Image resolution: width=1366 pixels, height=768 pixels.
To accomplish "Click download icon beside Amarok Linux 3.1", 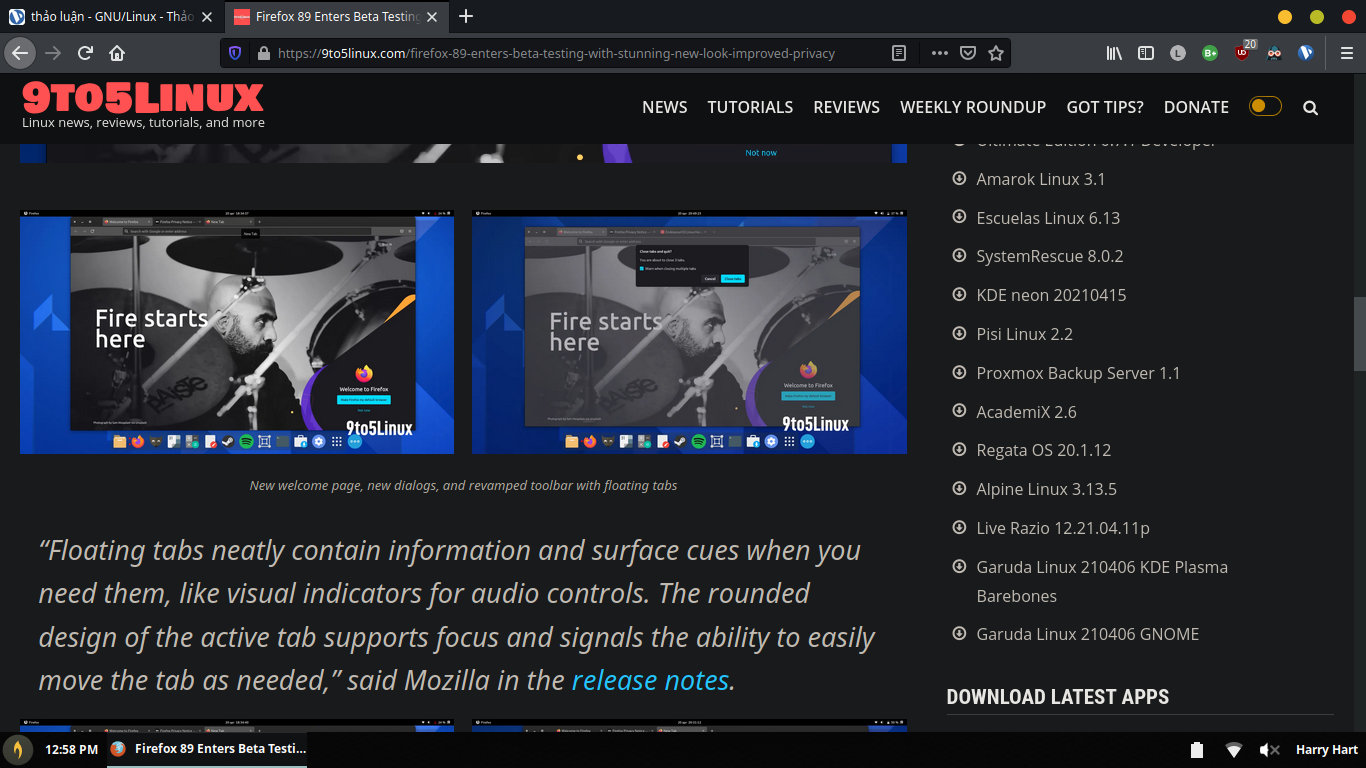I will pyautogui.click(x=958, y=178).
